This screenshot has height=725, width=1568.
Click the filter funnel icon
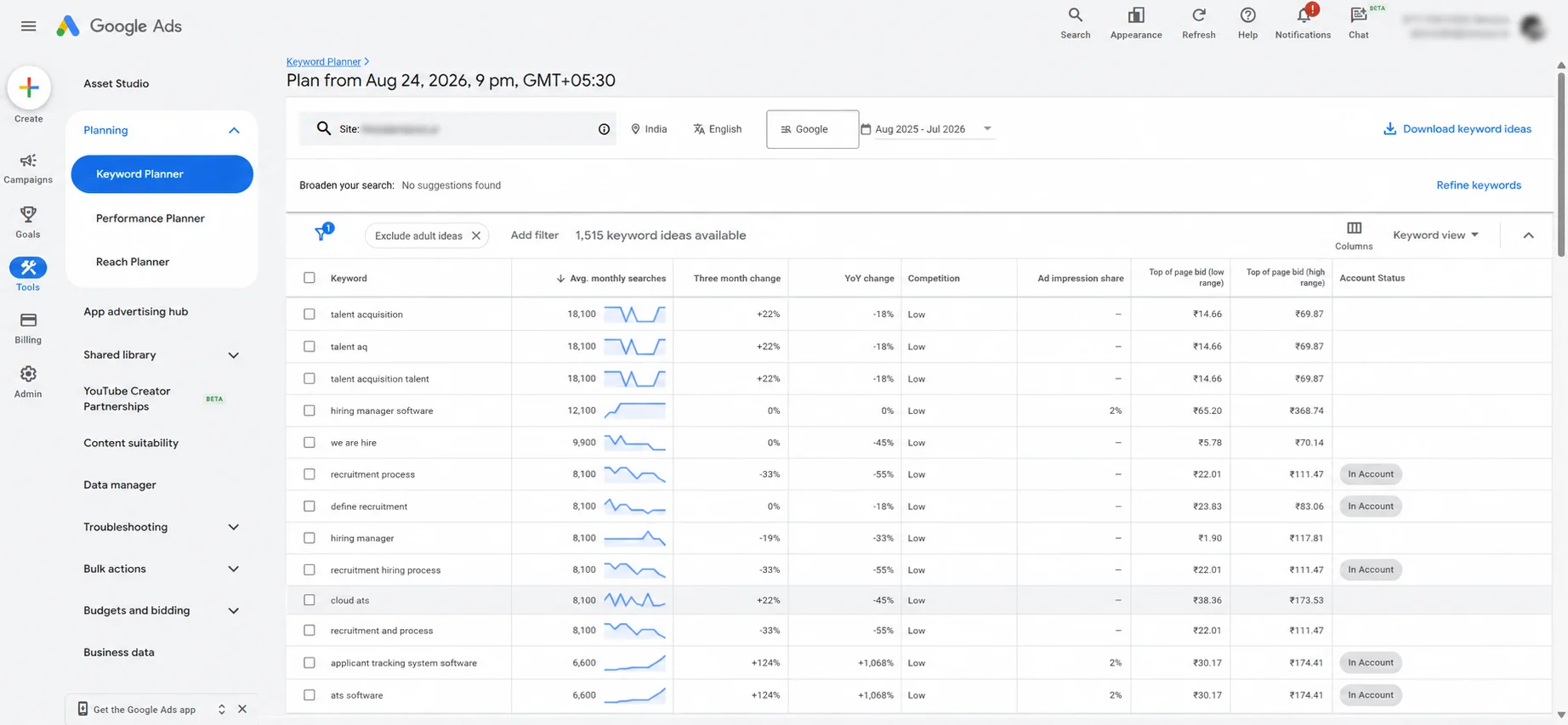coord(322,233)
